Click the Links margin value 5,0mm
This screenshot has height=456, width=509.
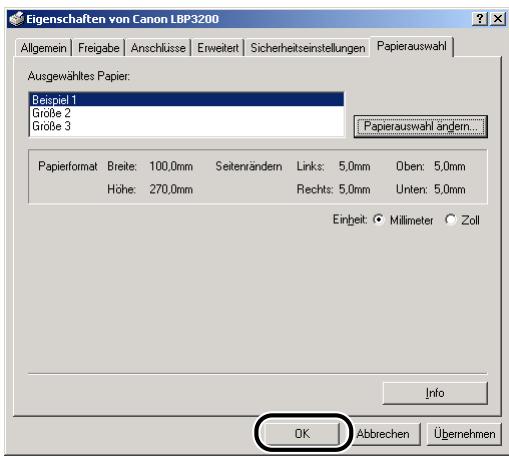(354, 166)
